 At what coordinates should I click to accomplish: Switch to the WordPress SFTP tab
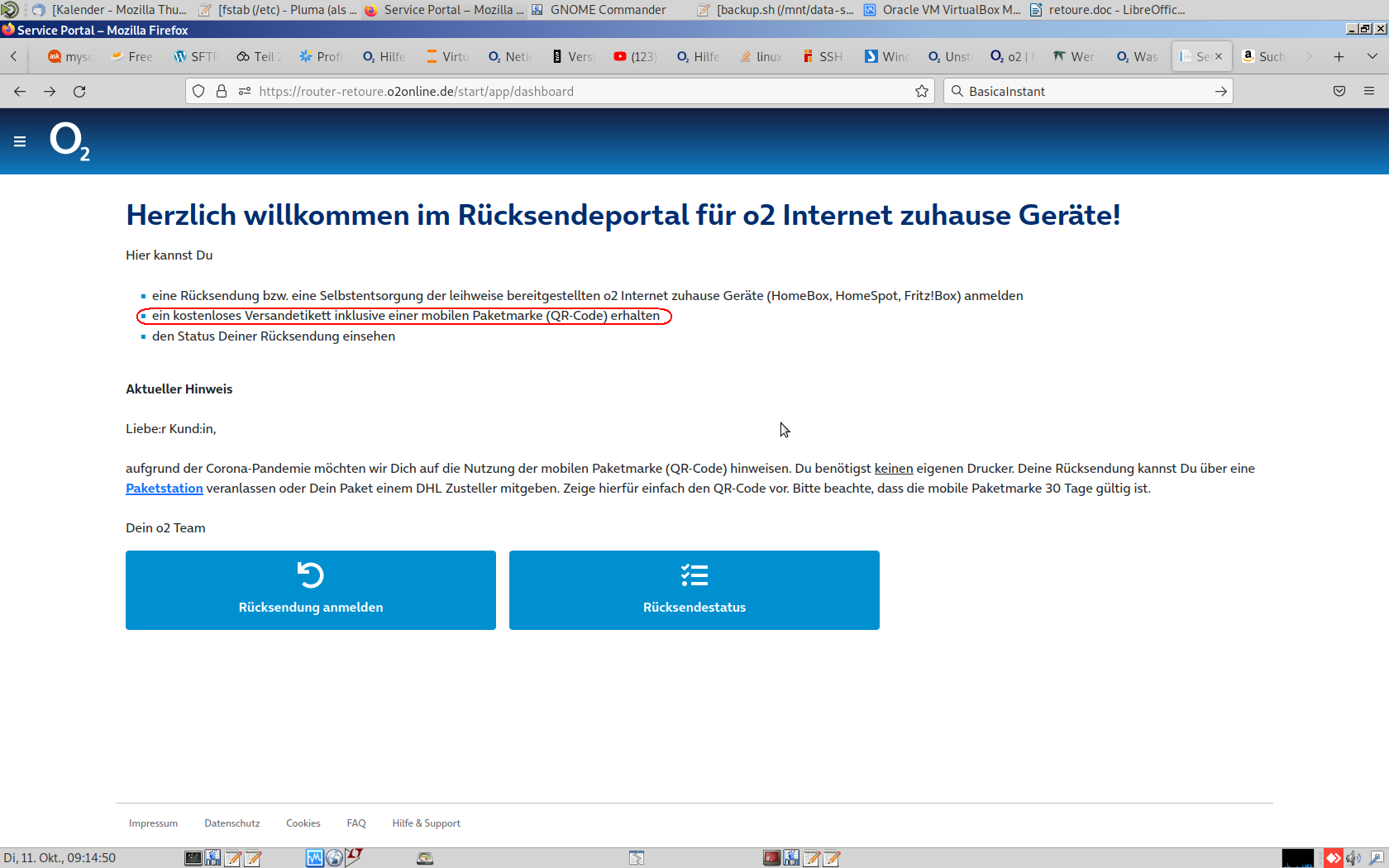tap(195, 57)
